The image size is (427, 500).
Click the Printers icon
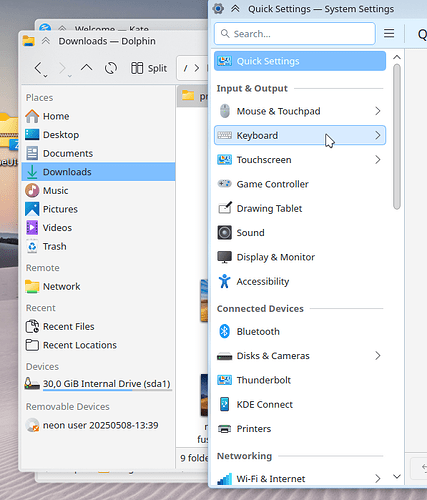[225, 429]
